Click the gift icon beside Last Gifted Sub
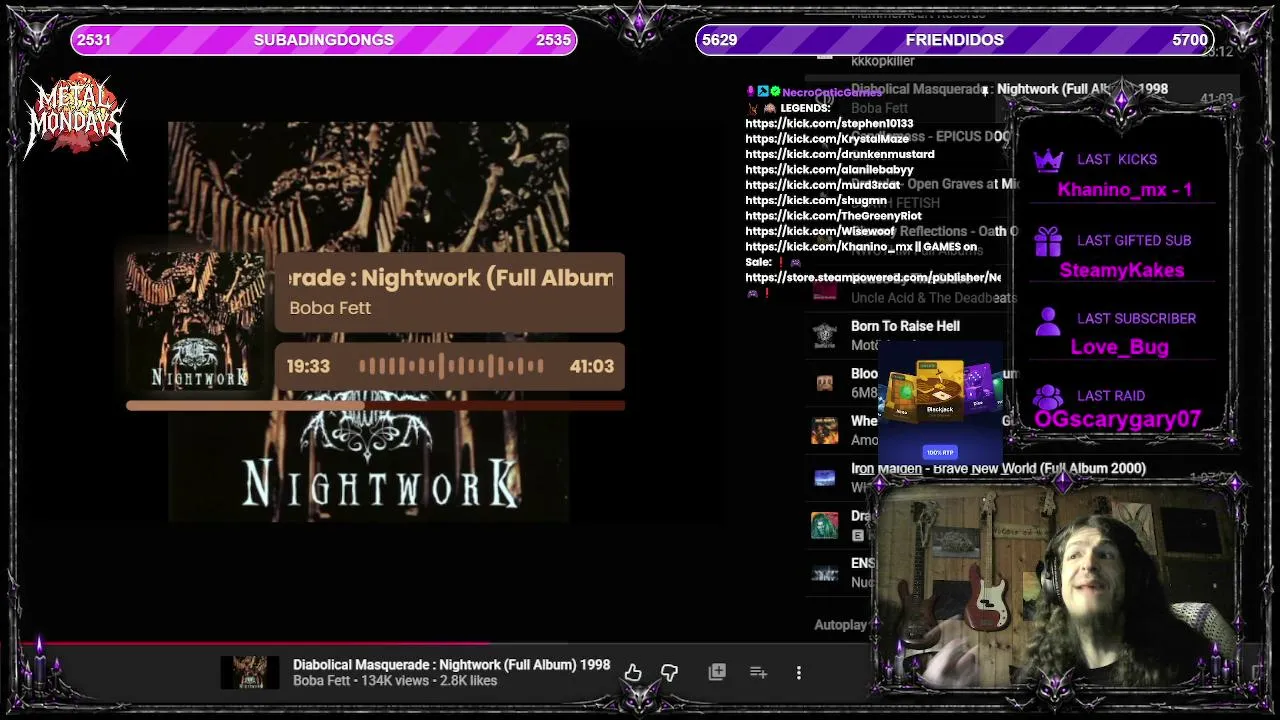 pos(1048,241)
